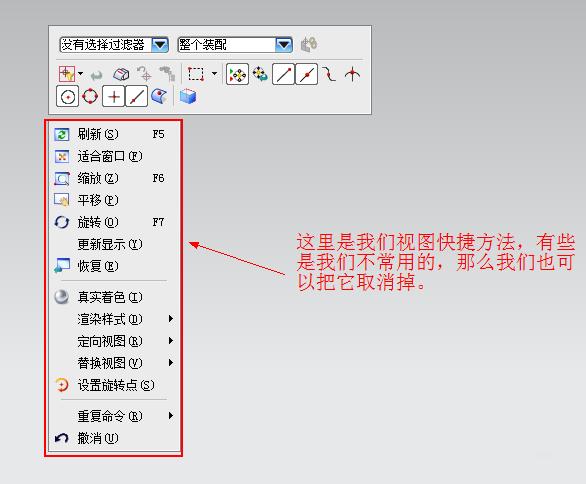Toggle the Point on Curve snap option

pyautogui.click(x=136, y=97)
